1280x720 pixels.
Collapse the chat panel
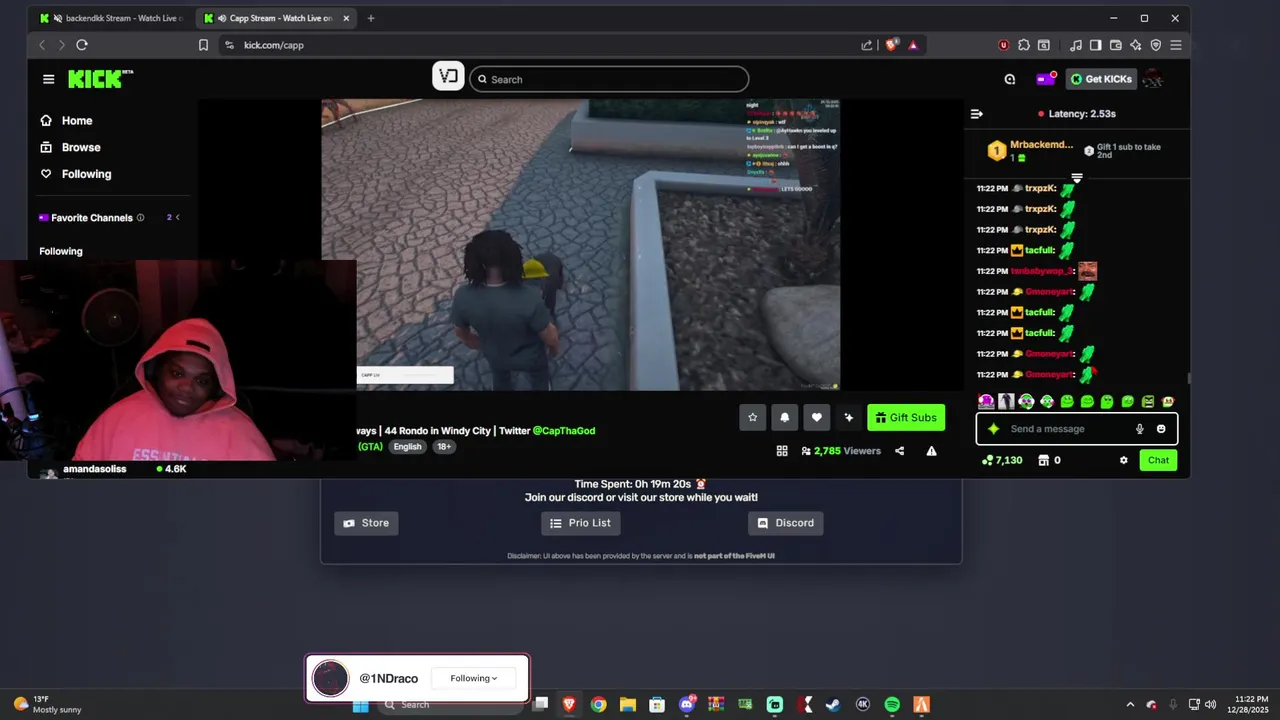point(977,114)
